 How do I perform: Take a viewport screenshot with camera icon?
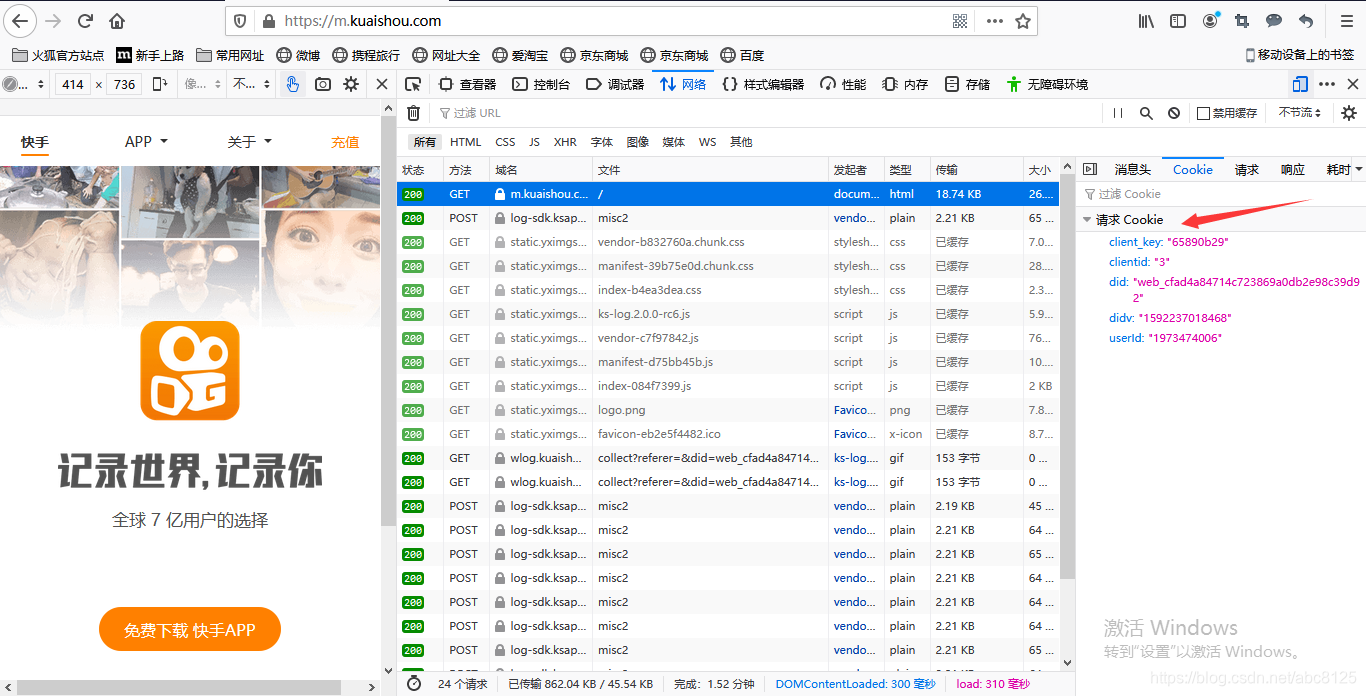(x=322, y=85)
